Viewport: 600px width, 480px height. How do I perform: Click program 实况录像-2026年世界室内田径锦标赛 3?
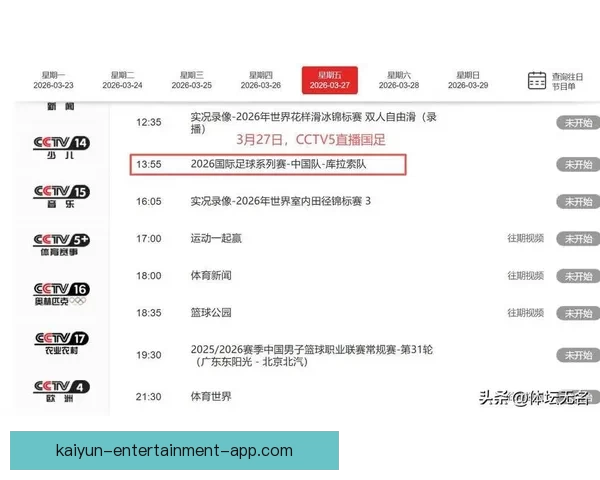[280, 201]
